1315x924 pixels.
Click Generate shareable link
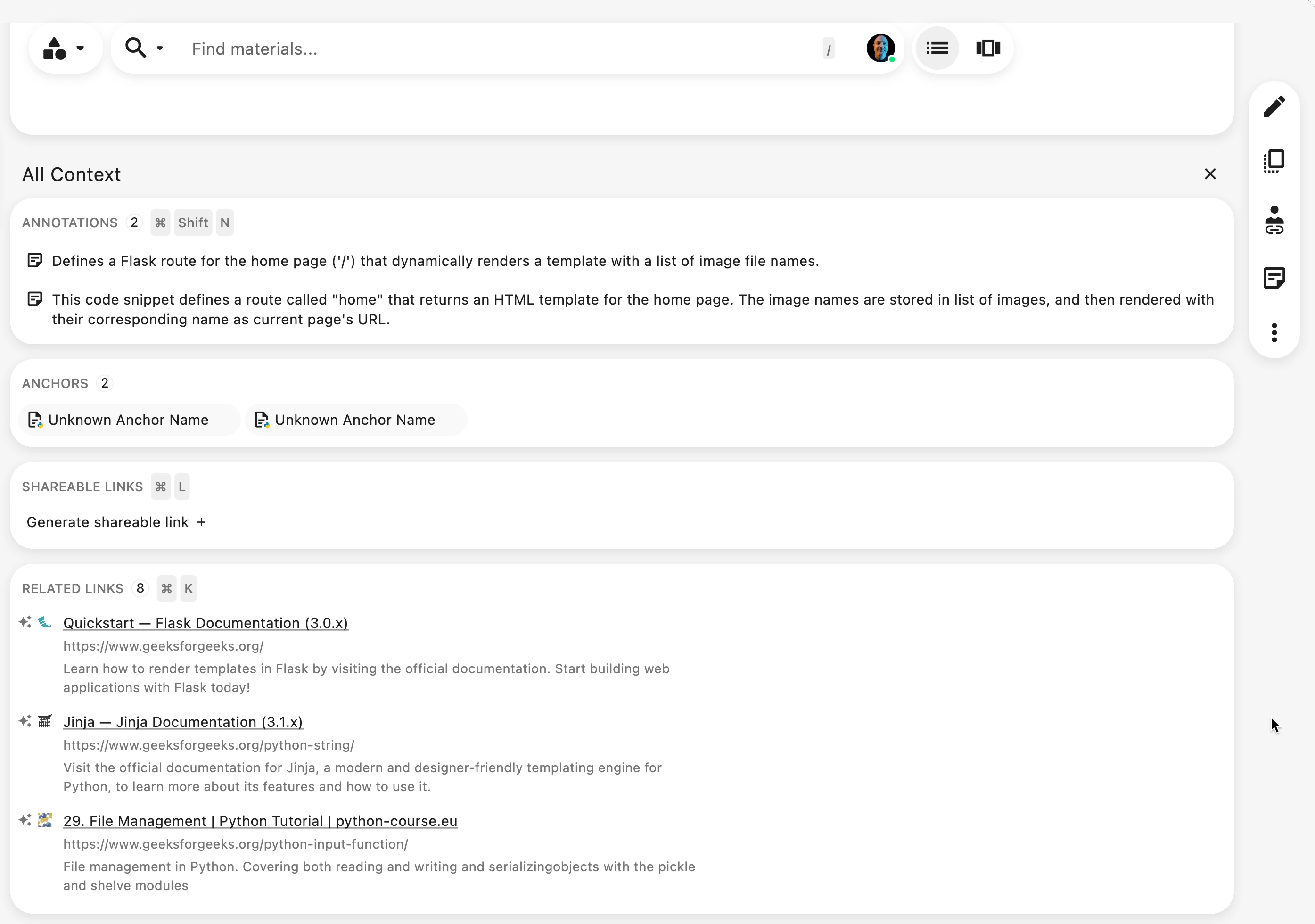coord(107,522)
